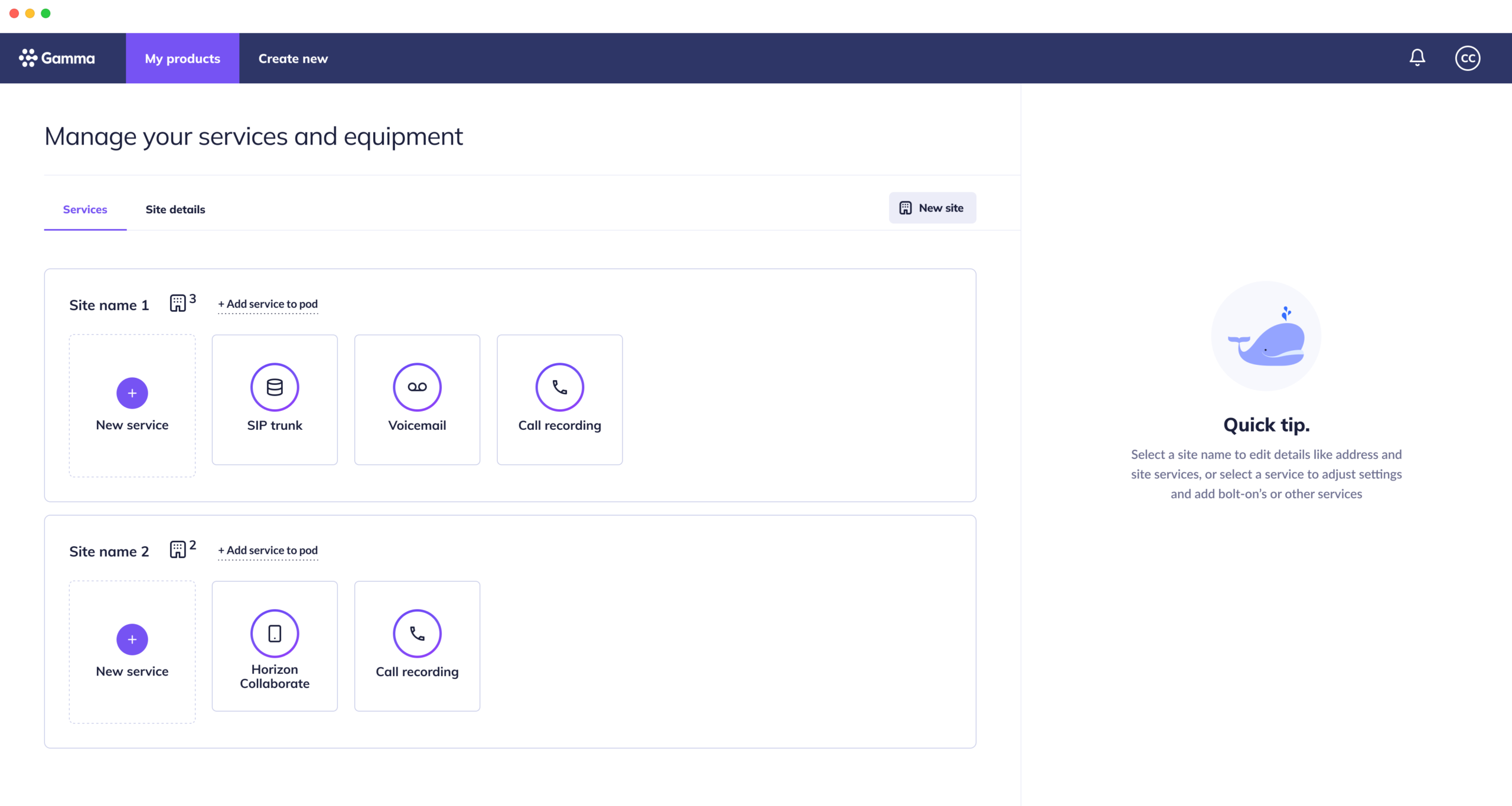Click Add service to pod for Site 1

coord(268,304)
